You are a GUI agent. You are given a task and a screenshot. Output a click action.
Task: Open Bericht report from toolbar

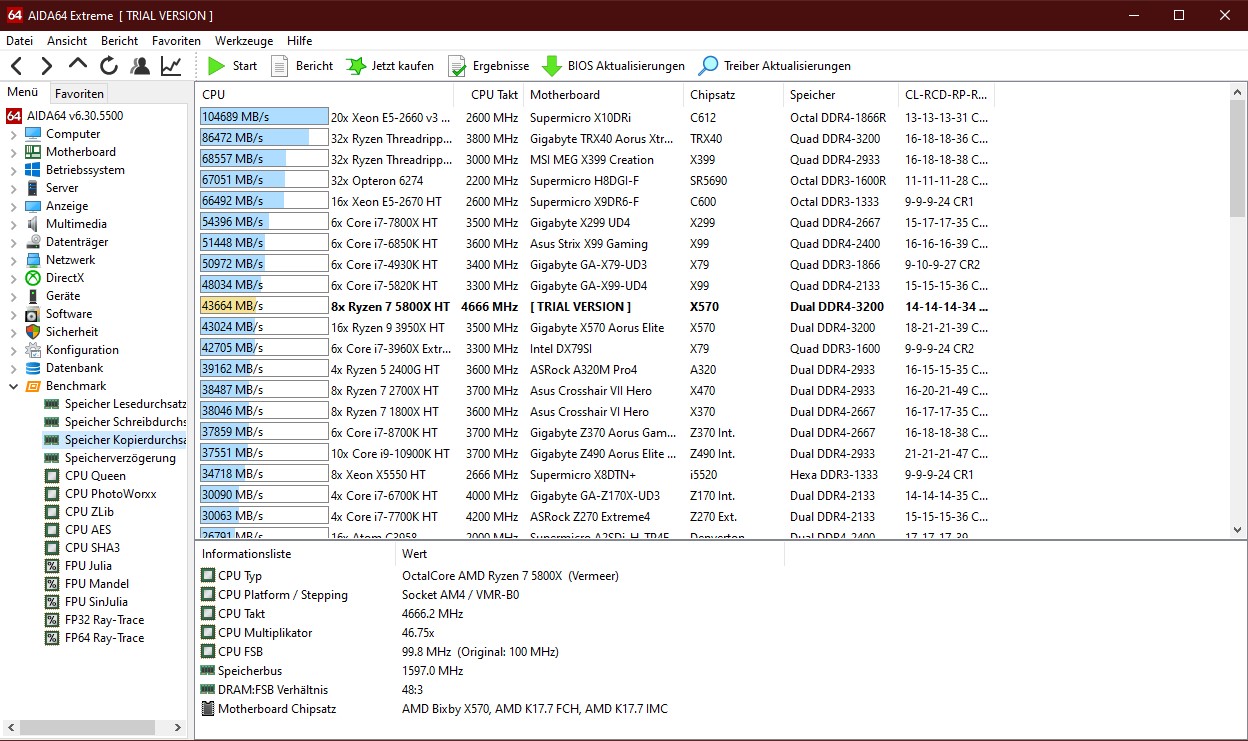tap(301, 66)
